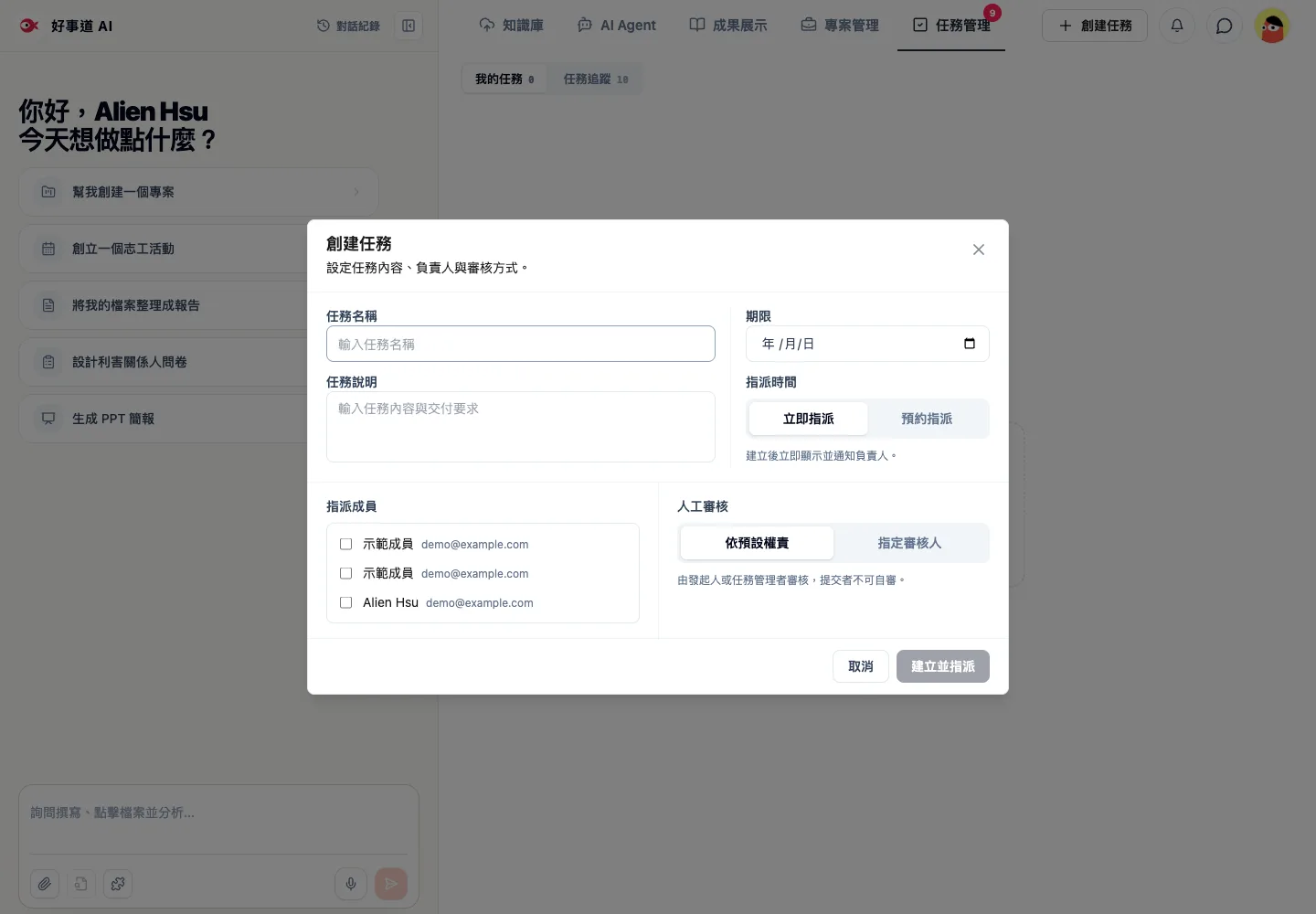
Task: Click the notification bell icon
Action: (x=1177, y=26)
